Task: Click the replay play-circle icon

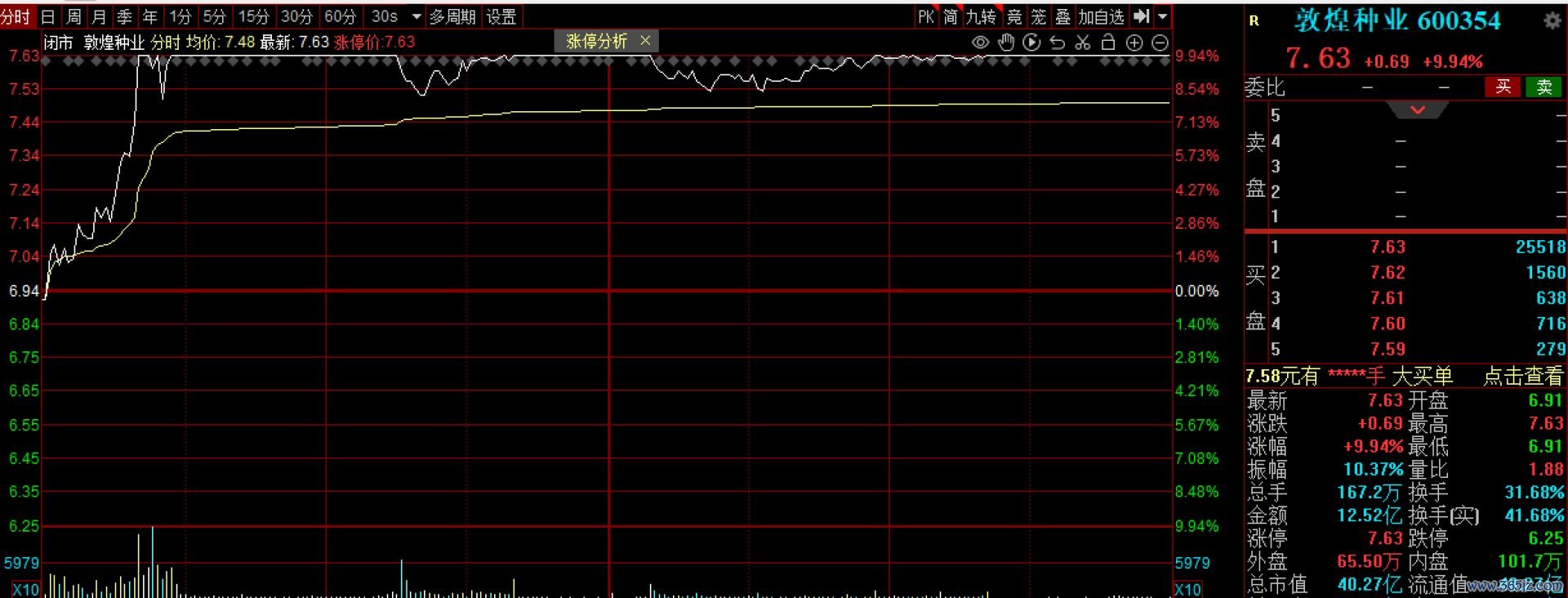Action: click(x=1031, y=42)
